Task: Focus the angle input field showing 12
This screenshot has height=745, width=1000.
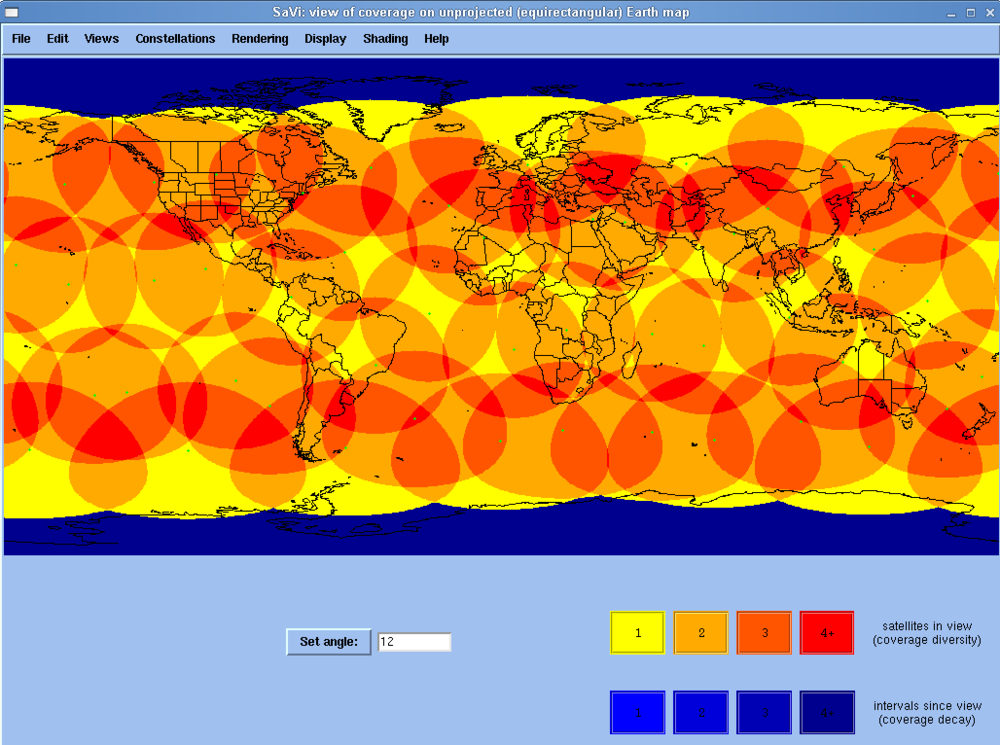Action: tap(415, 642)
